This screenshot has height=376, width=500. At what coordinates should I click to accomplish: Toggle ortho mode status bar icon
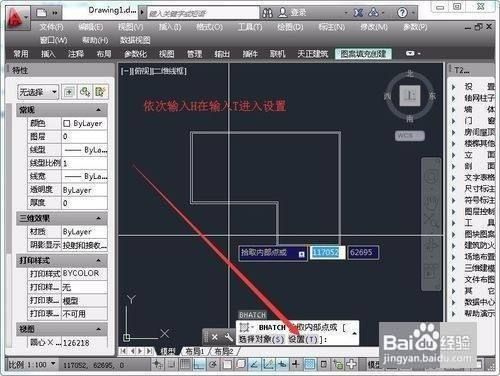tap(199, 364)
